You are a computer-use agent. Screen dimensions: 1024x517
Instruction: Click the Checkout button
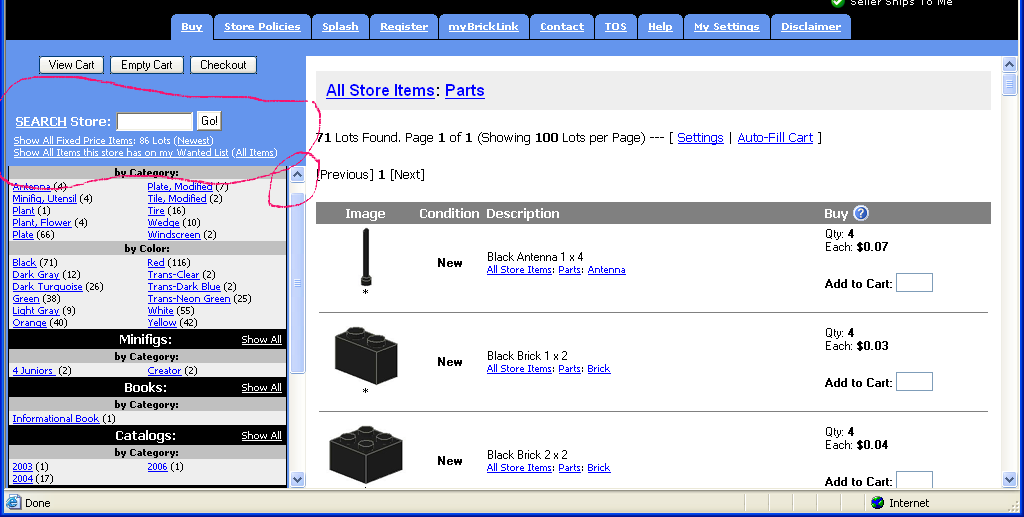click(x=223, y=65)
